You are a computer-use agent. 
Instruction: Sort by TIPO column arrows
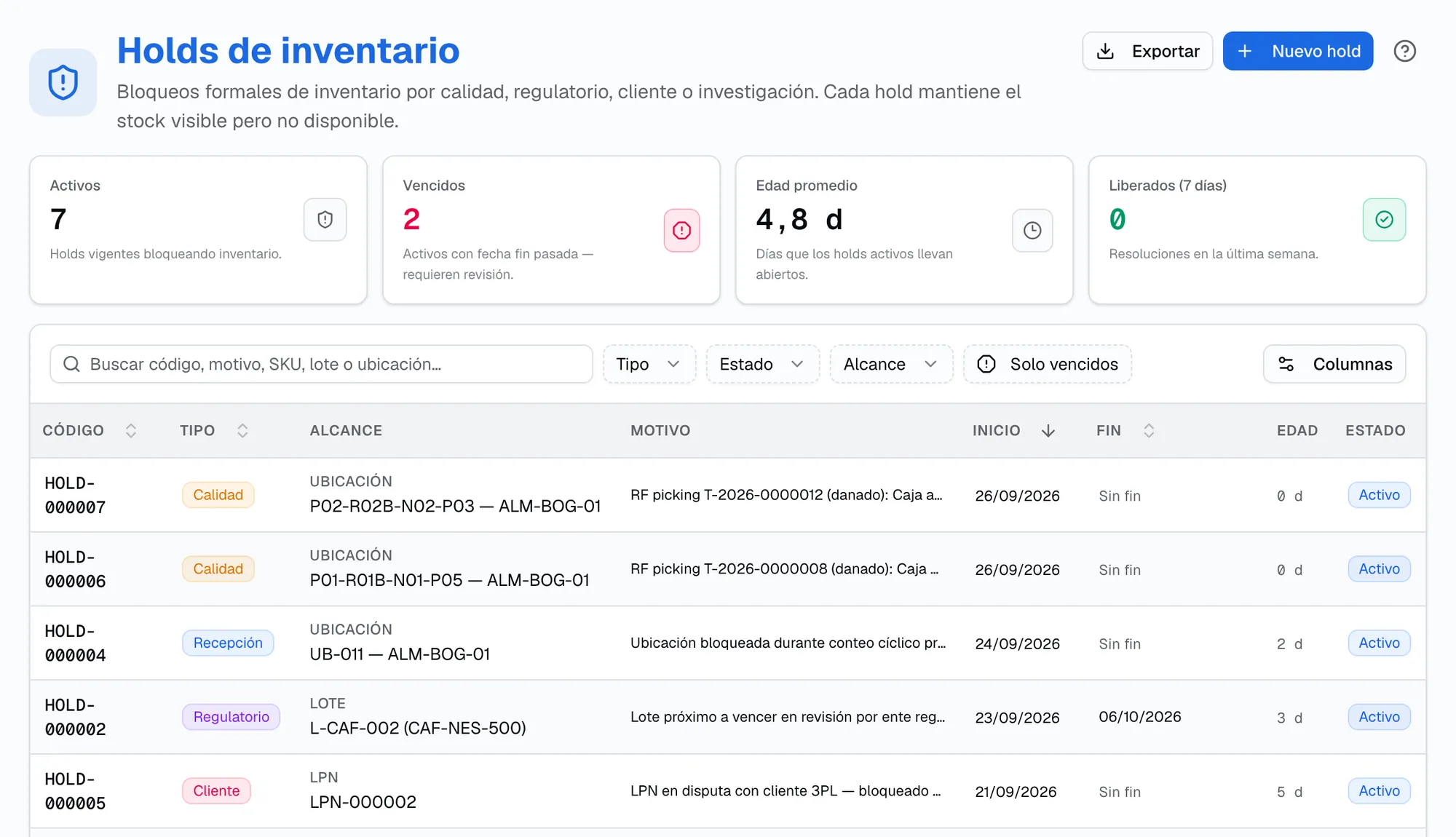click(x=242, y=430)
